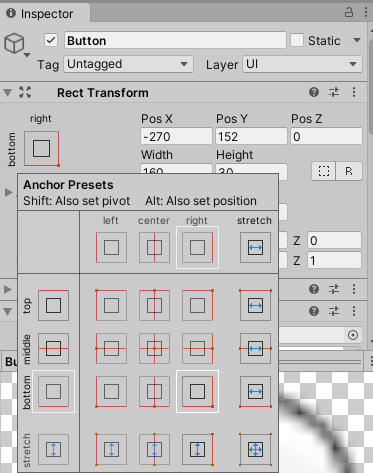Click the Pos Z field
373x473 pixels.
coord(326,136)
